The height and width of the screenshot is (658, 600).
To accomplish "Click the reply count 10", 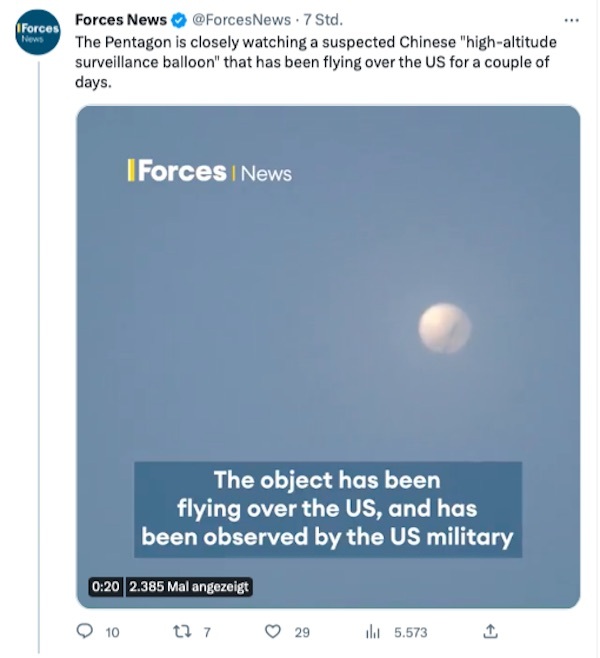I will (112, 632).
